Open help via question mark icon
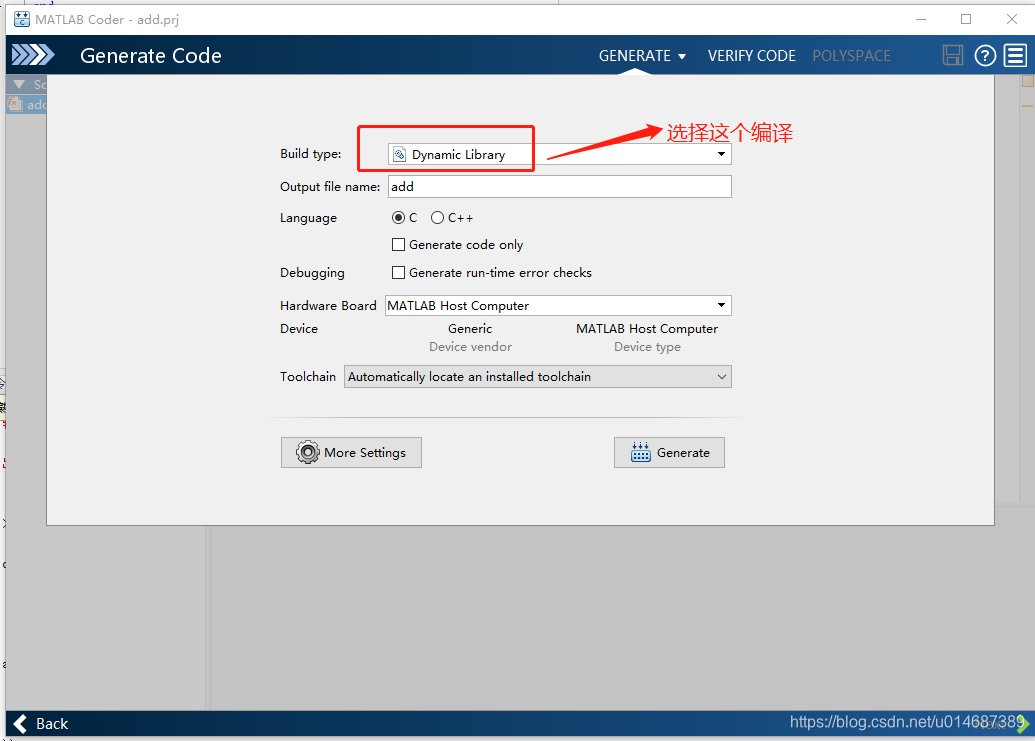Screen dimensions: 1035x741 click(x=985, y=55)
